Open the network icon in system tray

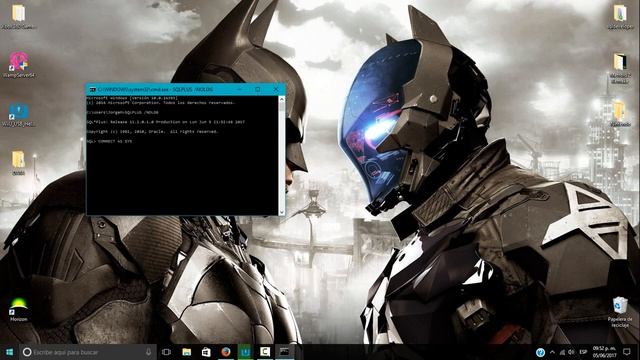coord(562,352)
